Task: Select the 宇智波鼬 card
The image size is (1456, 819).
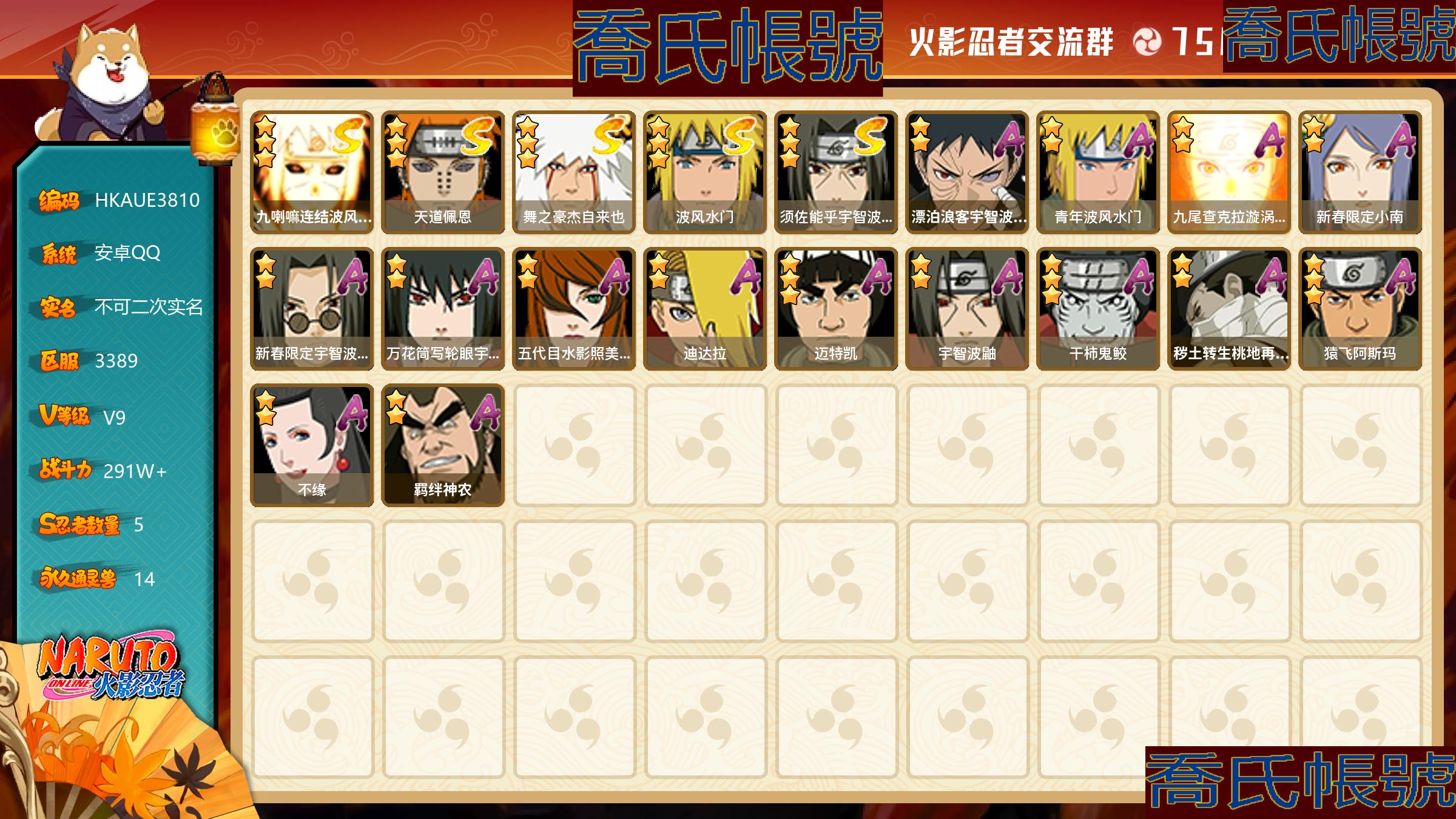Action: 967,309
